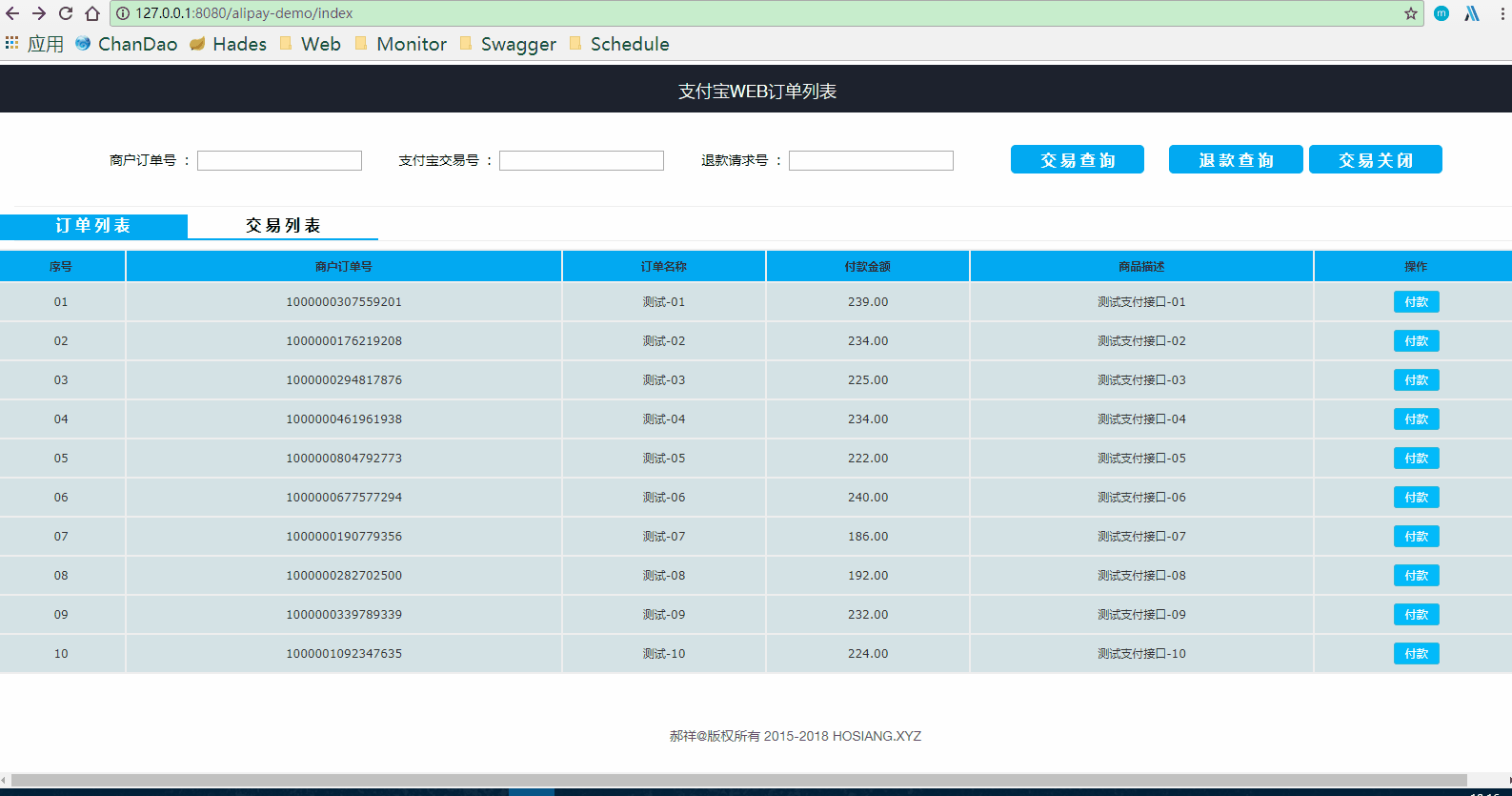Click 付款 for order 测试-01
This screenshot has width=1512, height=796.
coord(1417,302)
